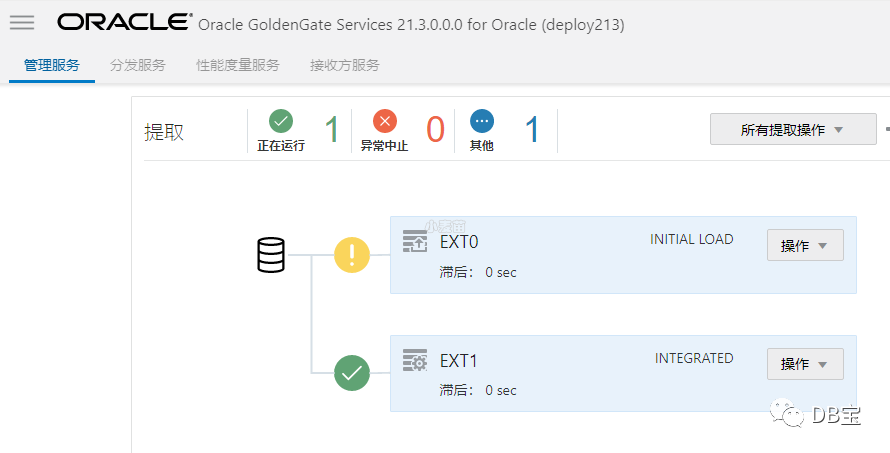Go to the 接收方服务 tab

345,65
